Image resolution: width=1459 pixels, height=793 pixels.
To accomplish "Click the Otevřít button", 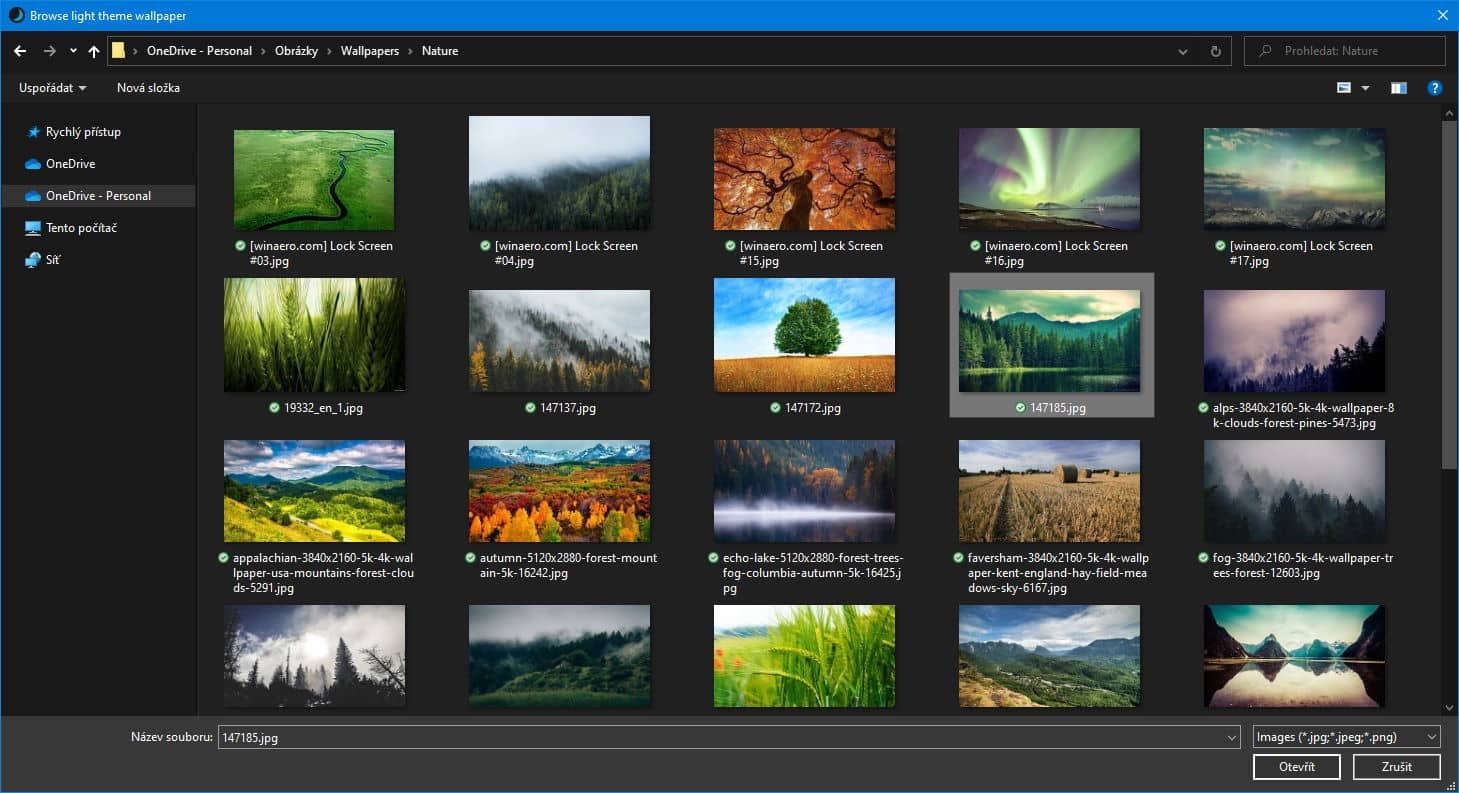I will (x=1296, y=767).
